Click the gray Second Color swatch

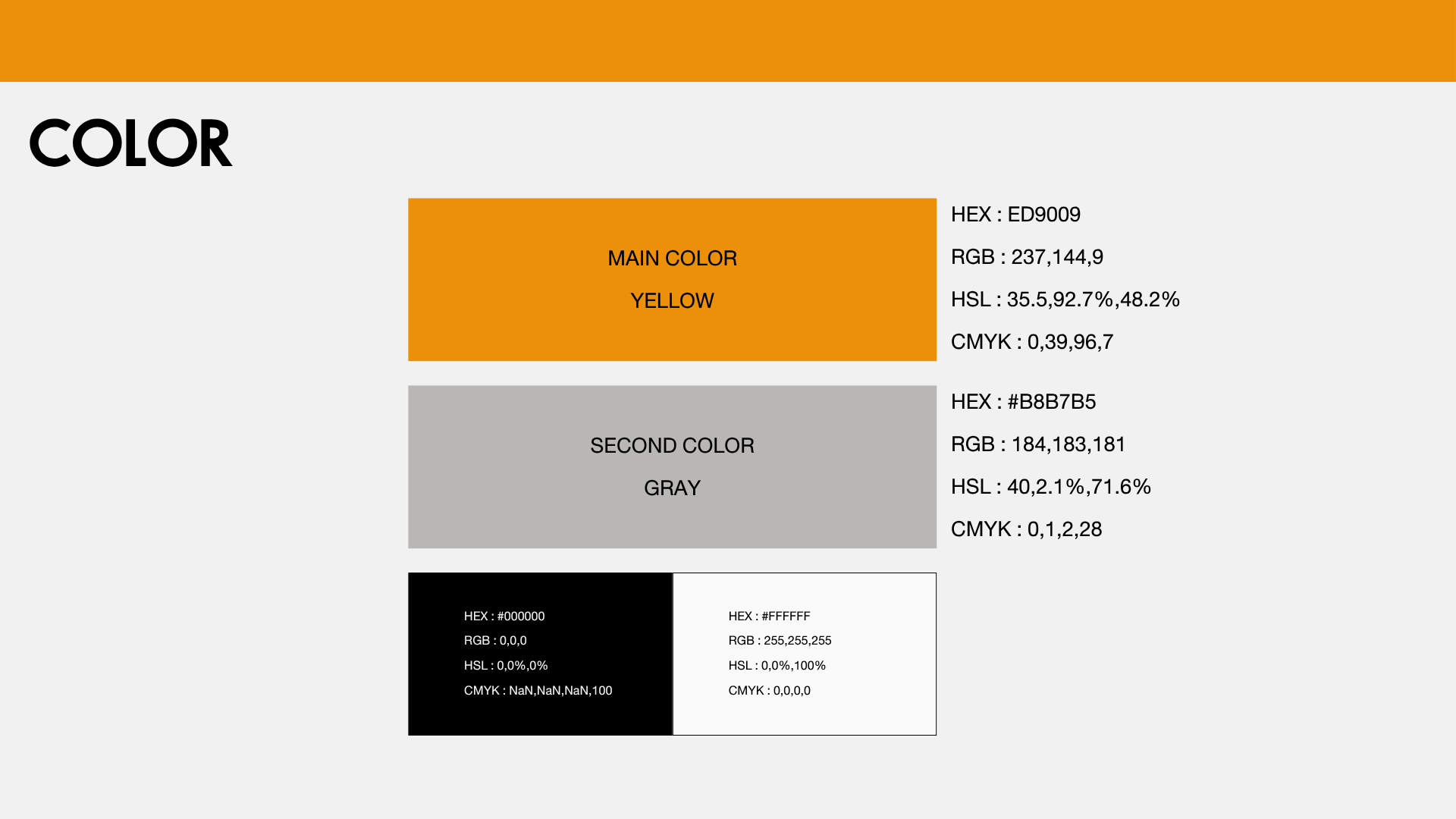tap(672, 467)
